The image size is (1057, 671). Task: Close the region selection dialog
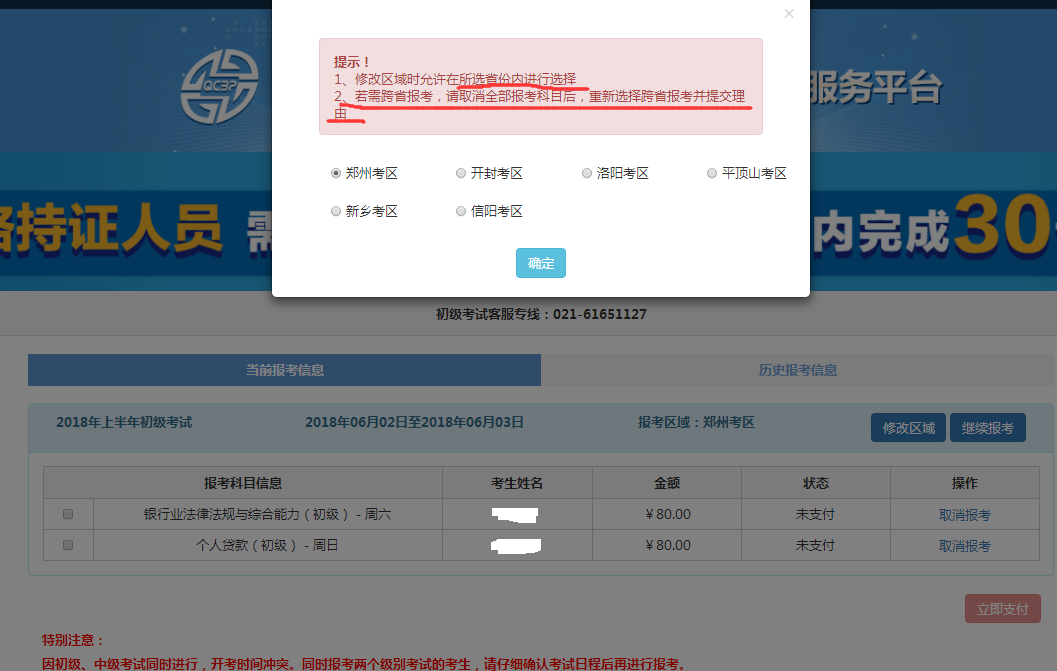[x=788, y=13]
